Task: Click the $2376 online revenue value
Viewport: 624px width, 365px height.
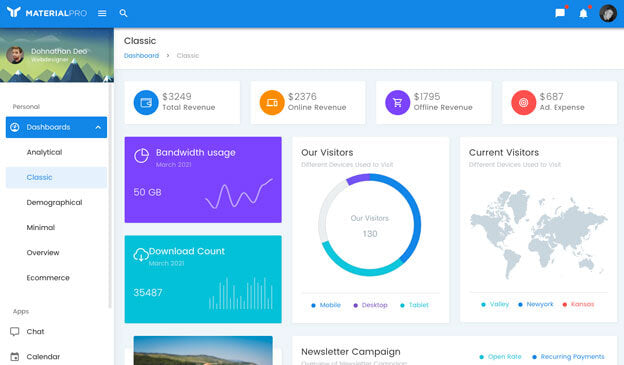Action: (302, 97)
